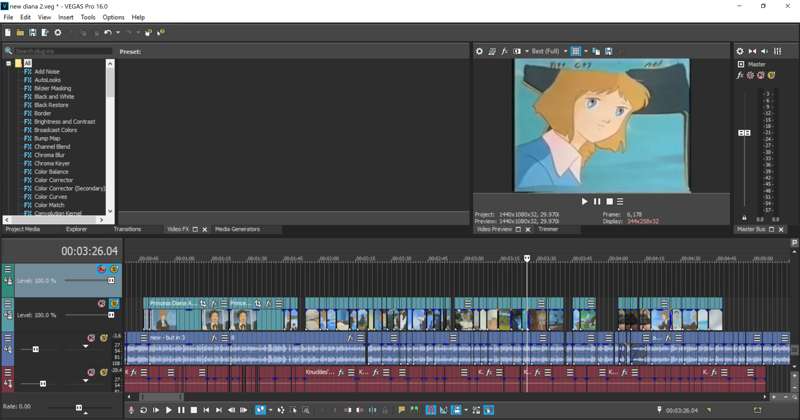Open Video Output FX in preview toolbar

pos(504,51)
